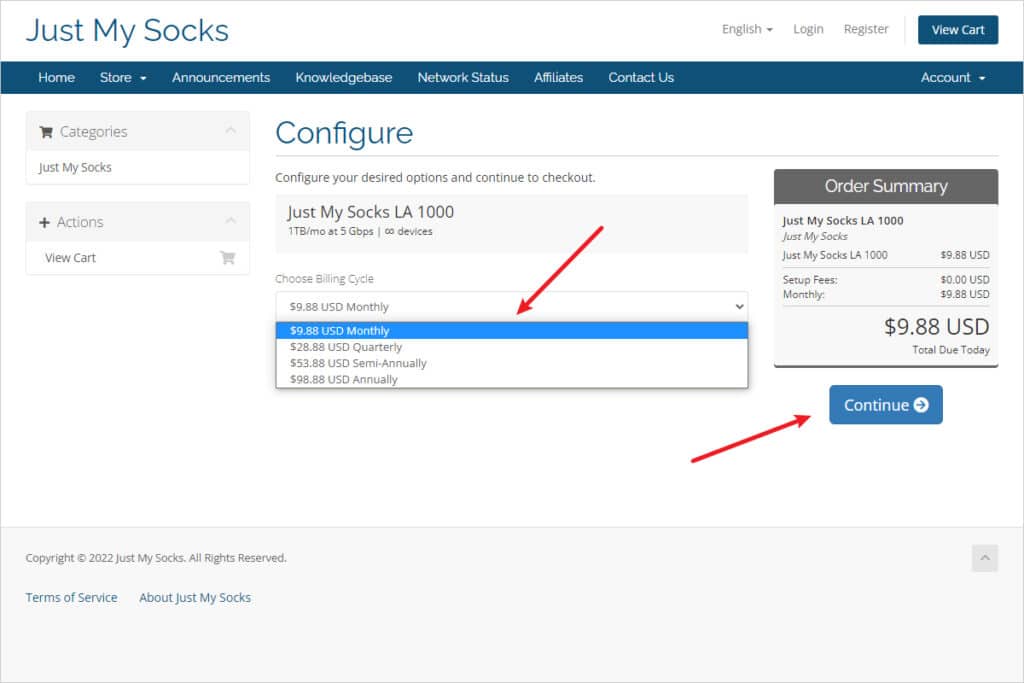Collapse the Categories panel chevron
This screenshot has width=1024, height=683.
coord(231,131)
